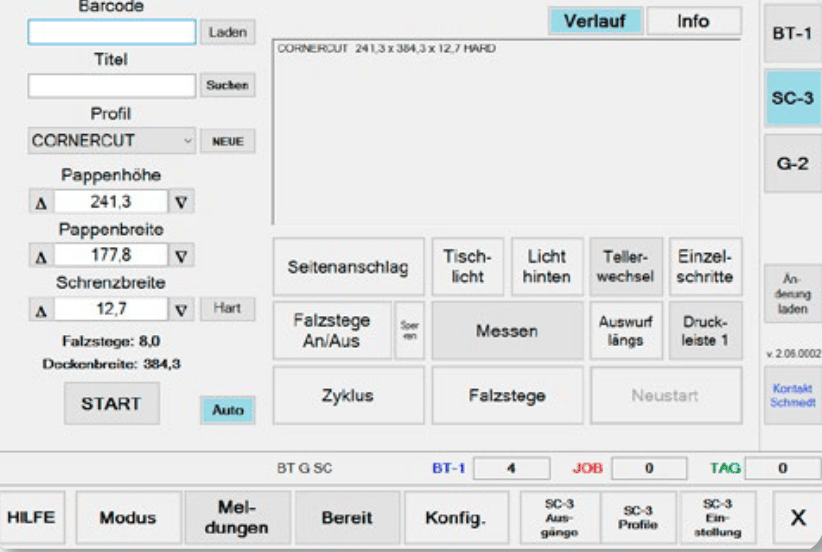
Task: Click the Messen button
Action: click(507, 331)
